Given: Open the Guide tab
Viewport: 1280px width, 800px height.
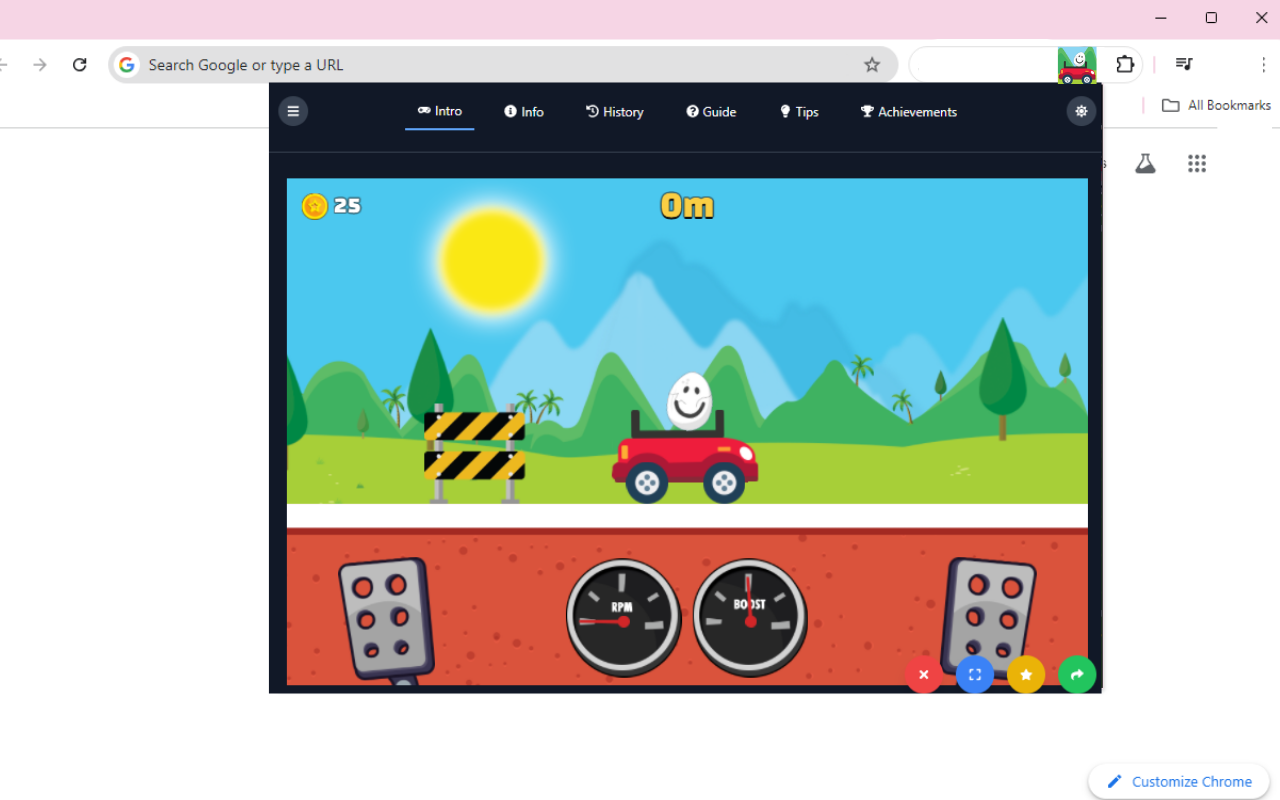Looking at the screenshot, I should pyautogui.click(x=711, y=112).
